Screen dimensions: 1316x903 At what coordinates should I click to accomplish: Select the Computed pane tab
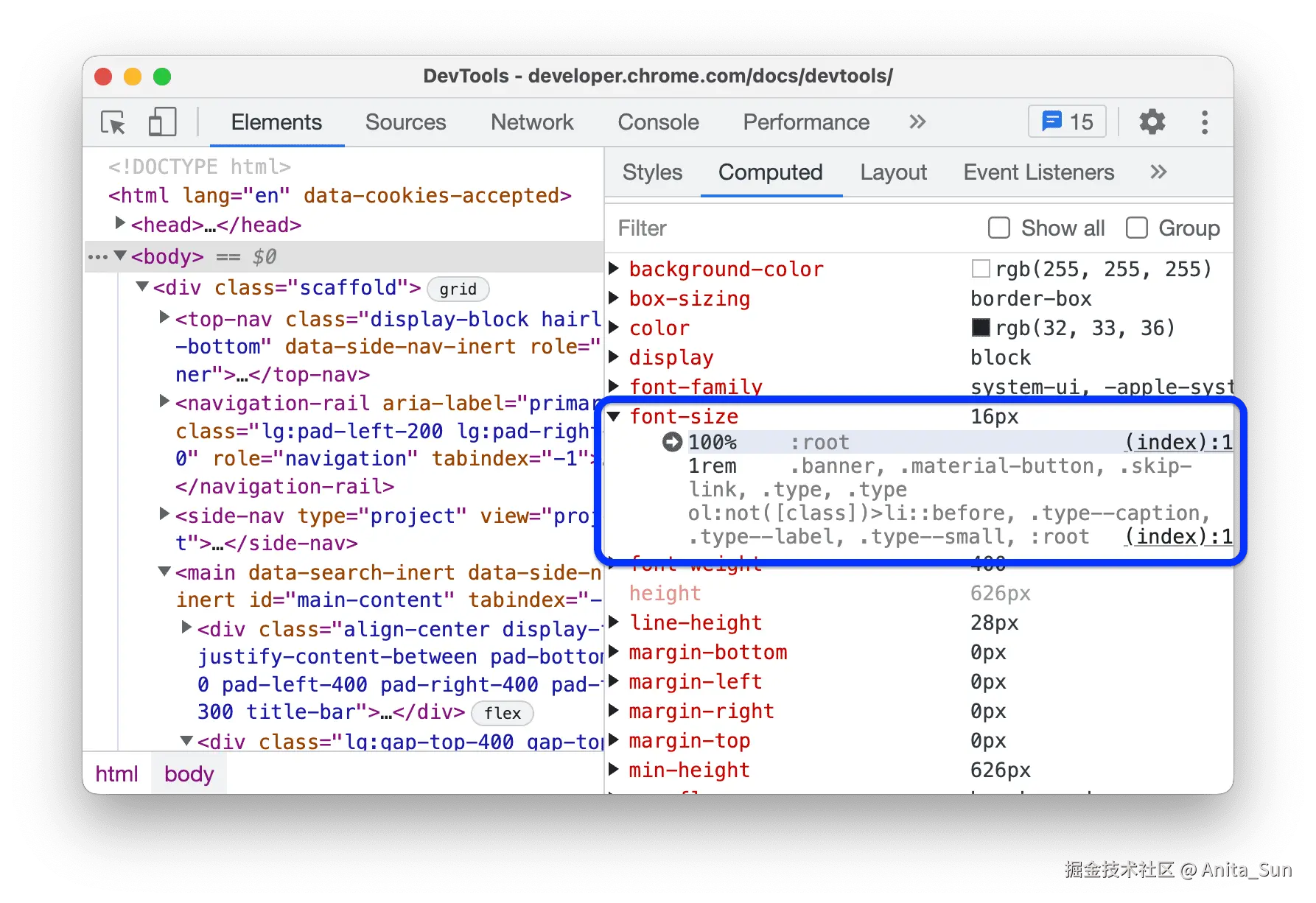point(771,172)
